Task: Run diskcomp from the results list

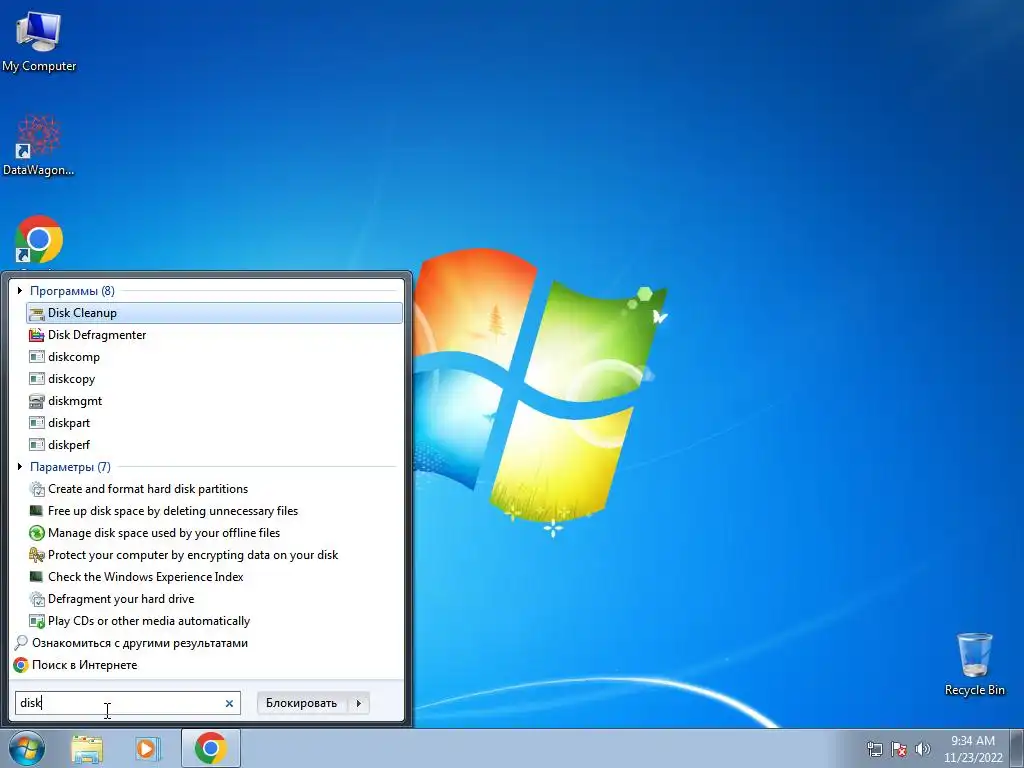Action: 214,357
